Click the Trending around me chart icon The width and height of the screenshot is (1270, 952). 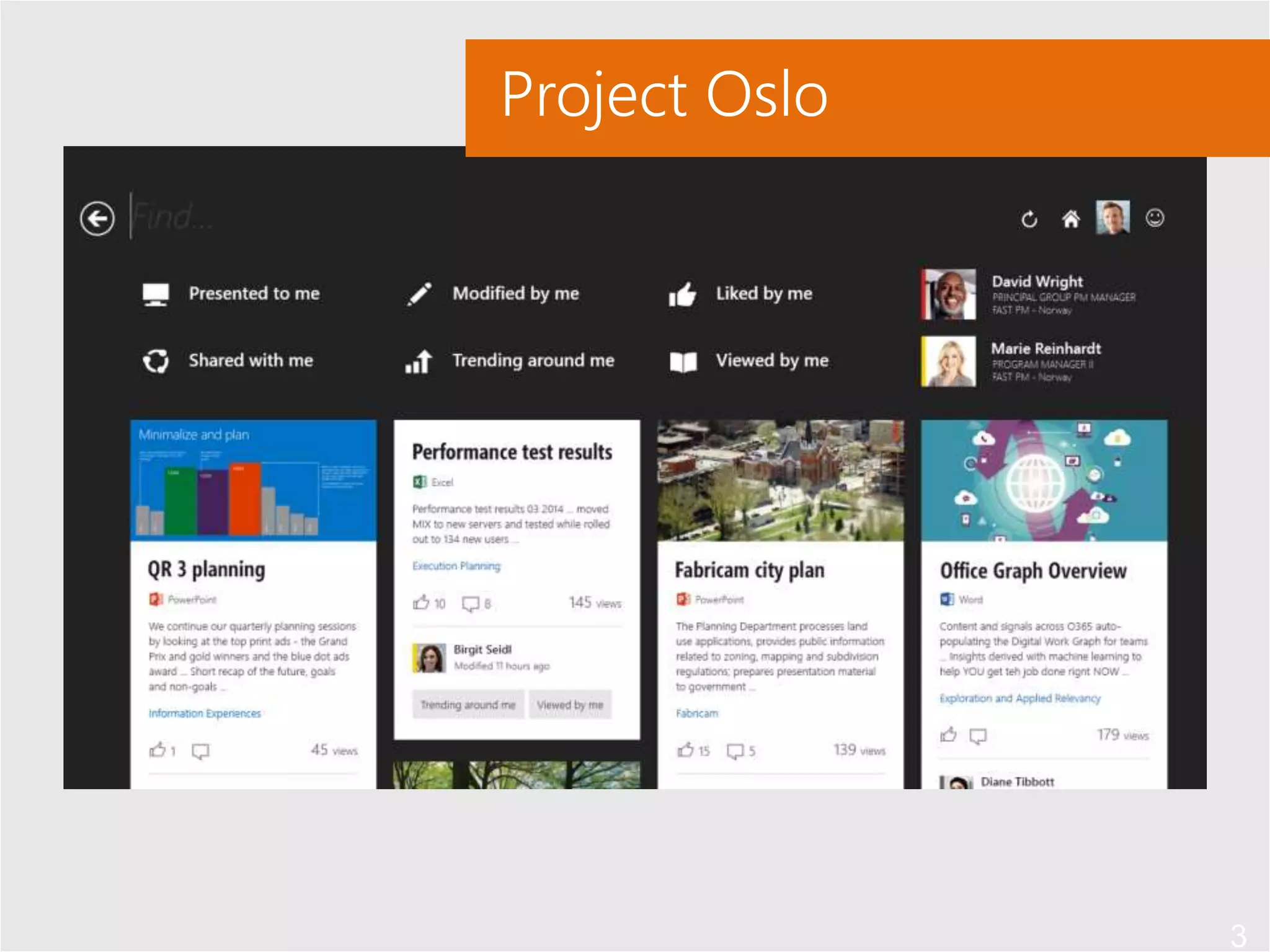[419, 361]
